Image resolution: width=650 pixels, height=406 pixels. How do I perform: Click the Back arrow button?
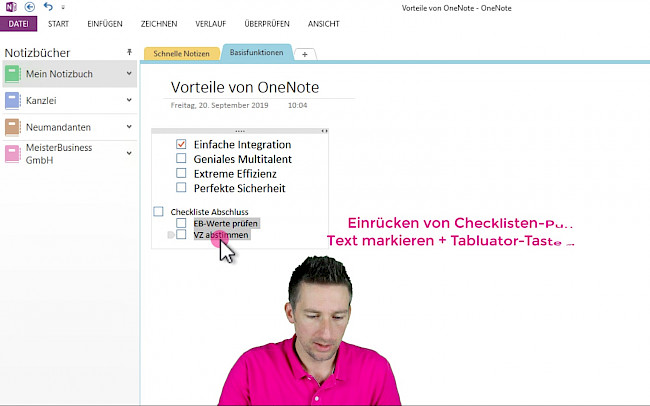tap(29, 7)
